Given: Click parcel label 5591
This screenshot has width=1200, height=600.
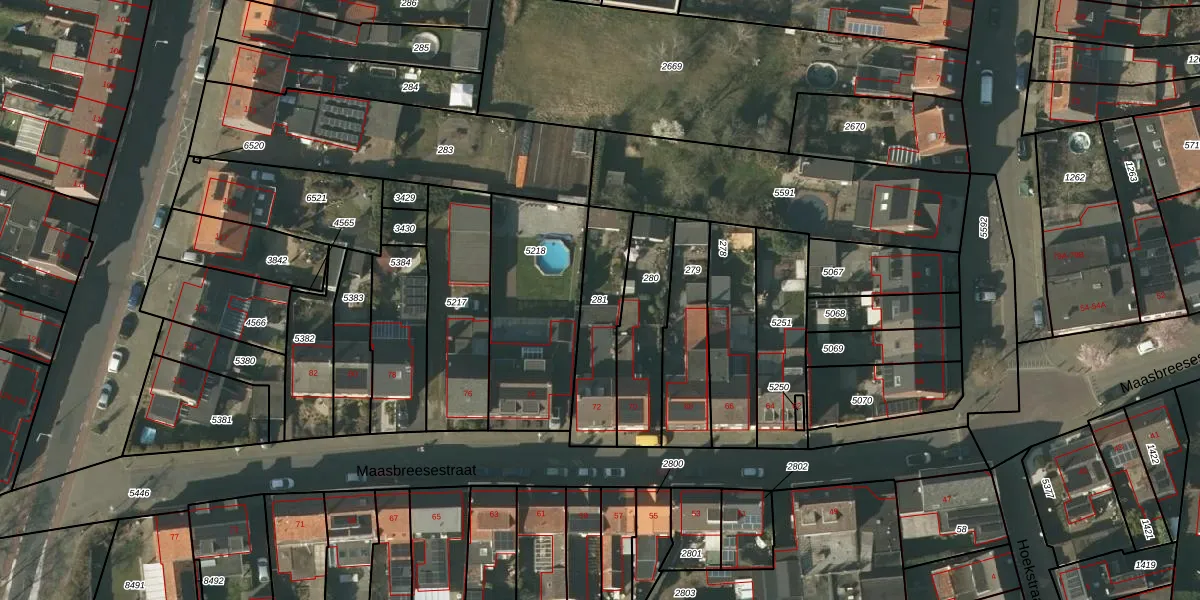Looking at the screenshot, I should pos(784,192).
